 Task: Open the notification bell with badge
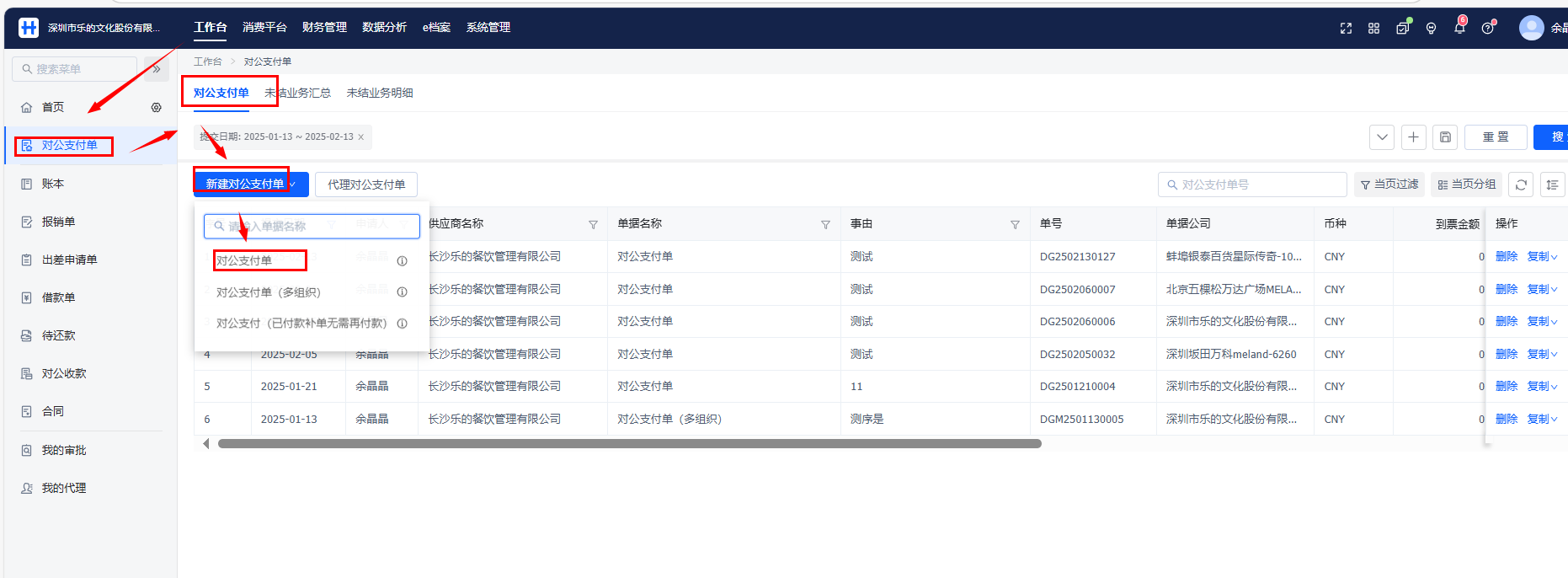coord(1459,28)
